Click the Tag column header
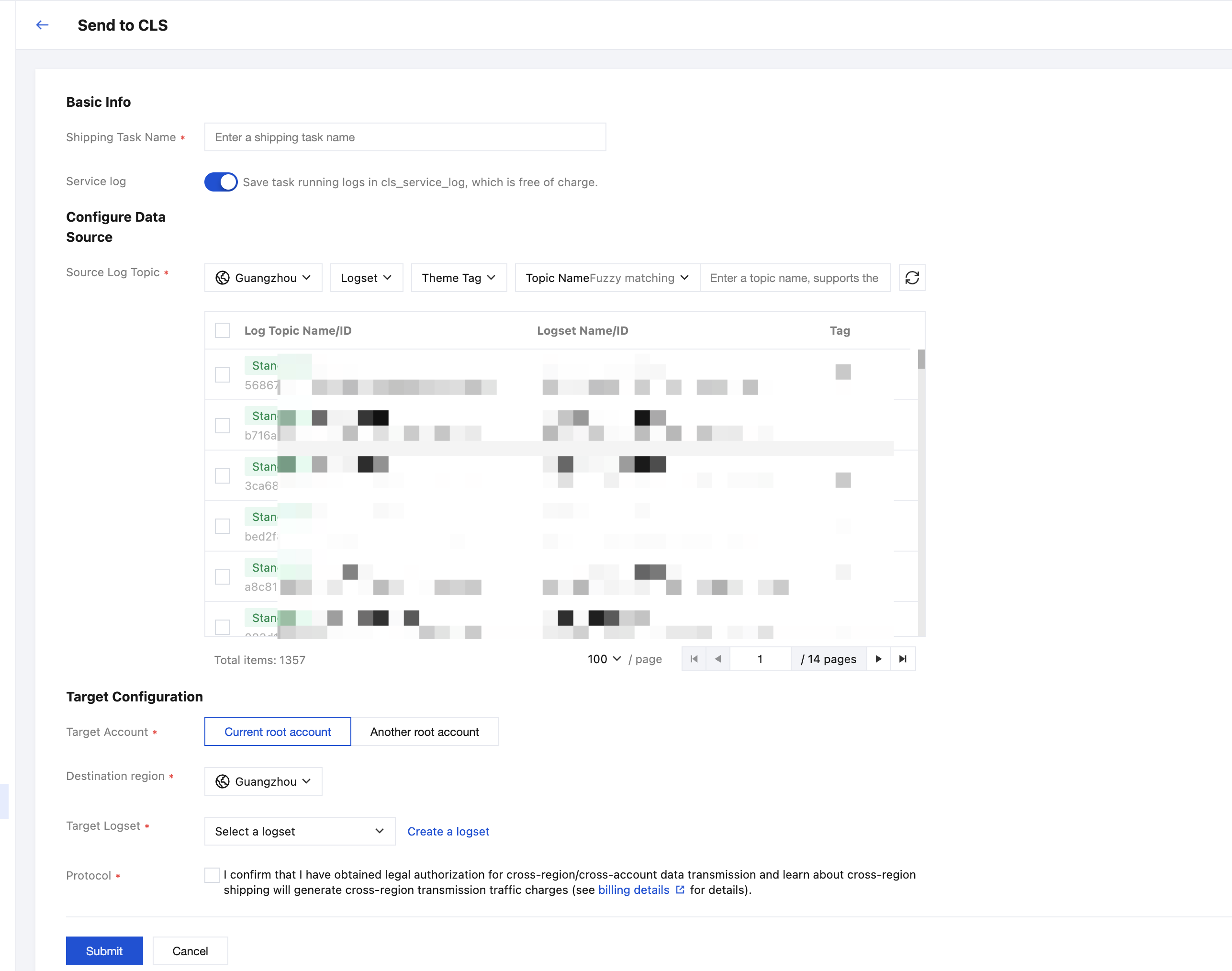Viewport: 1232px width, 971px height. coord(840,331)
